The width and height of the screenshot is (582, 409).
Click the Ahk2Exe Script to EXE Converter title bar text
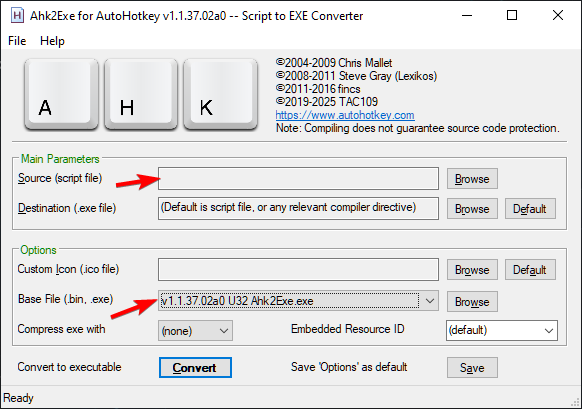196,16
